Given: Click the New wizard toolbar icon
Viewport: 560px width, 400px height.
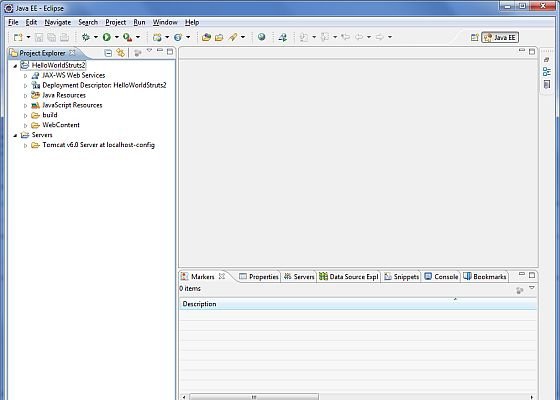Looking at the screenshot, I should coord(18,37).
